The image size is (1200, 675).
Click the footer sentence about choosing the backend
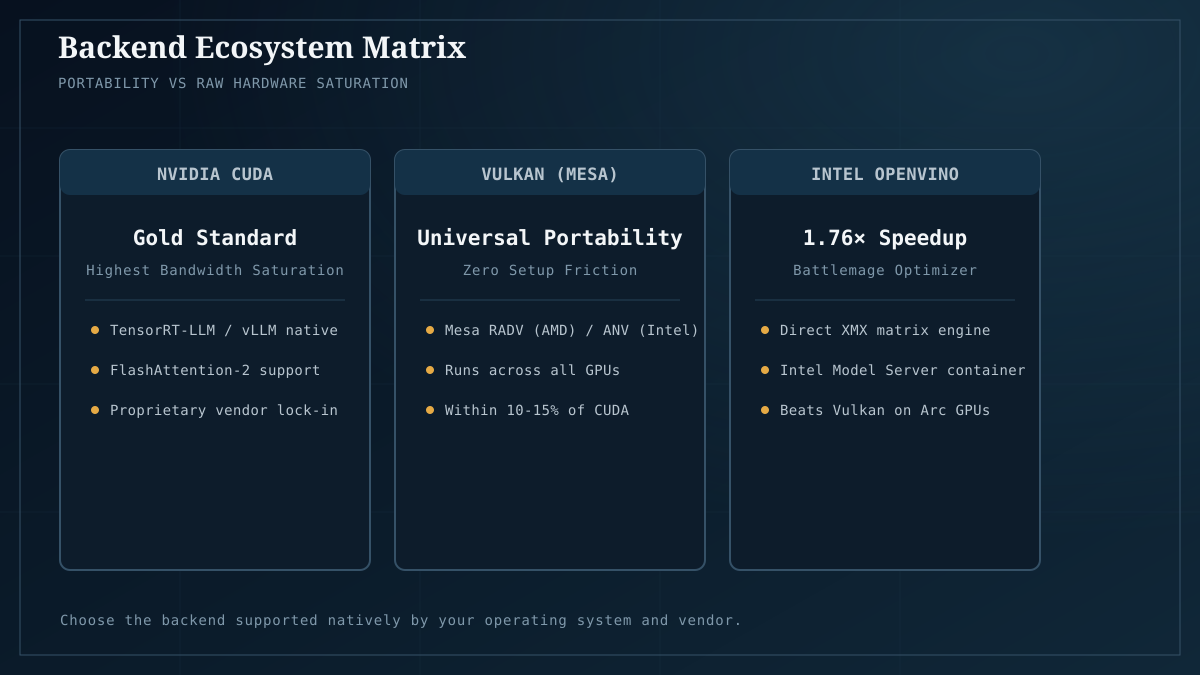click(401, 620)
